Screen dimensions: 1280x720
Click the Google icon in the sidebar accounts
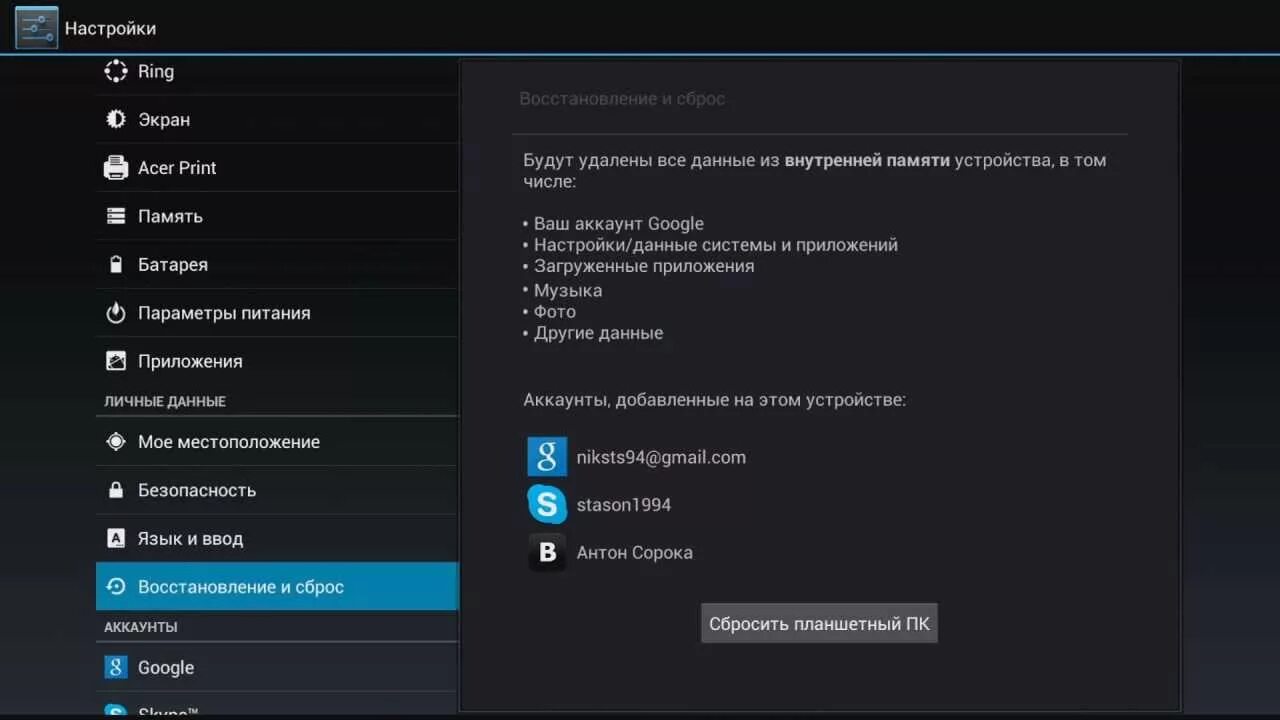coord(116,667)
